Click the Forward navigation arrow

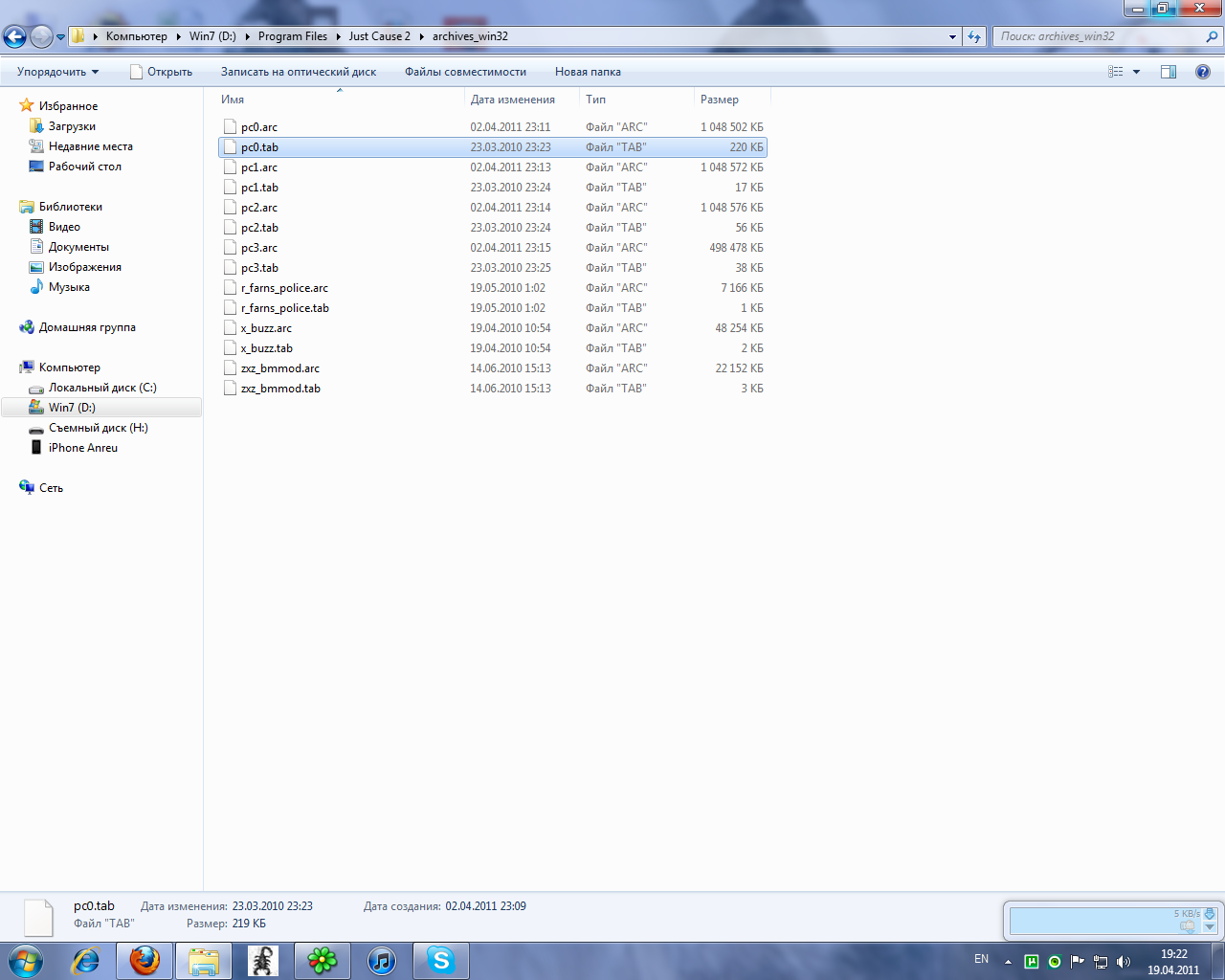(x=42, y=37)
